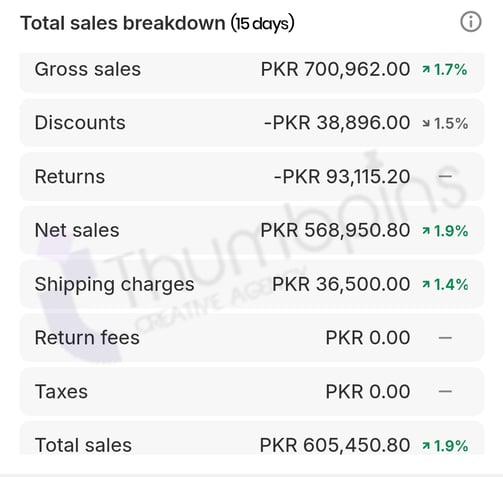Click the trend arrow beside Total sales 1.9%
Image resolution: width=503 pixels, height=477 pixels.
click(426, 446)
